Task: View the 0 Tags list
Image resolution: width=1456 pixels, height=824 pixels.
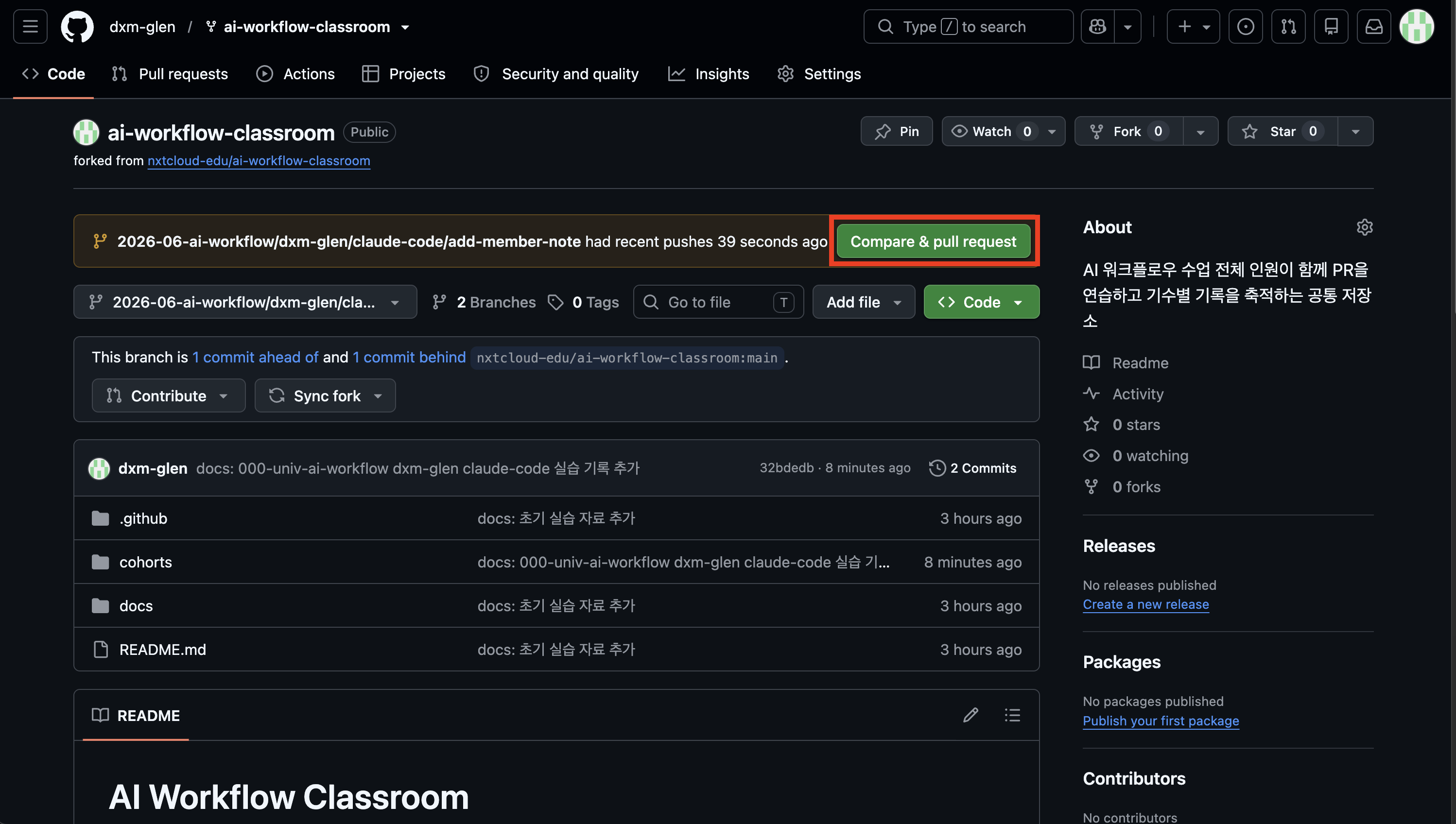Action: tap(584, 302)
